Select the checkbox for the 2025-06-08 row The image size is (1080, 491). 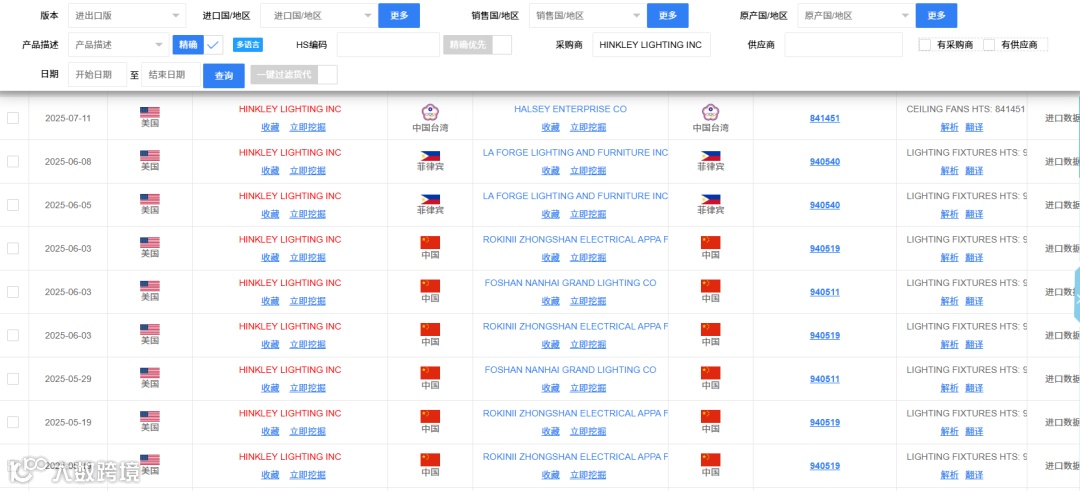(13, 161)
